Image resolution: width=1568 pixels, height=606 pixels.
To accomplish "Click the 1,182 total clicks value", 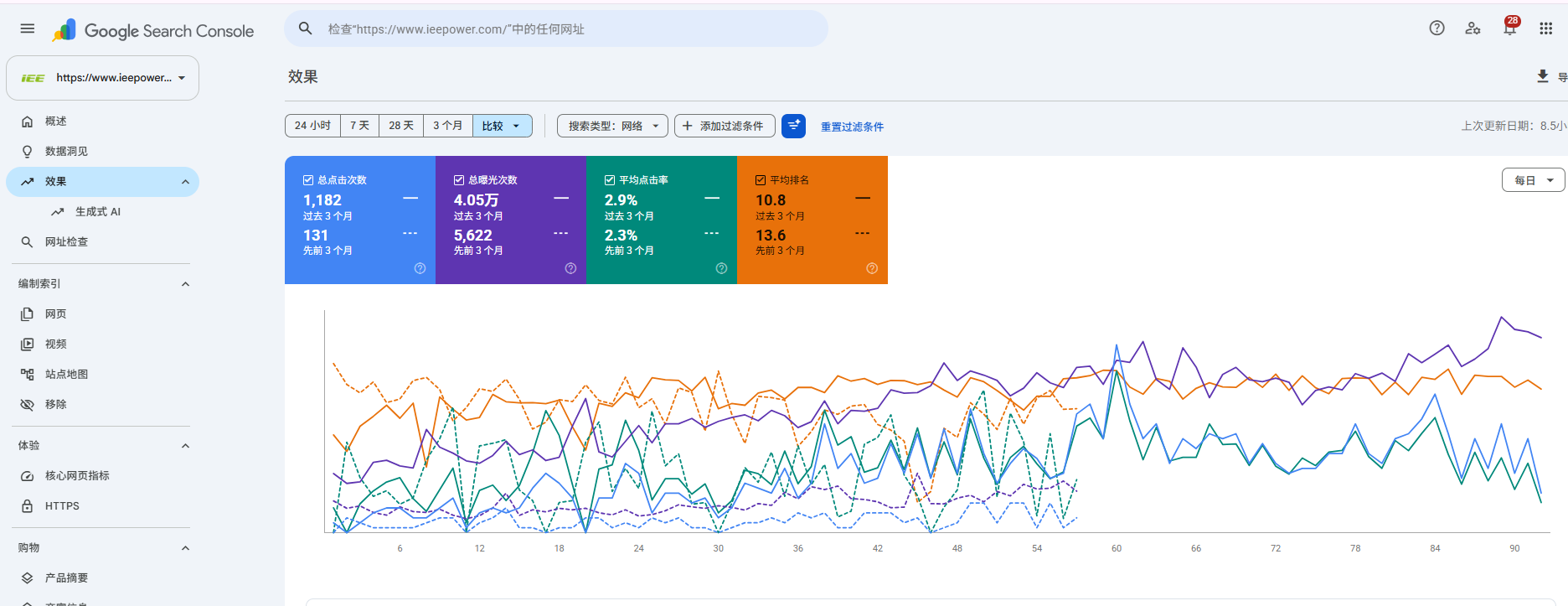I will pyautogui.click(x=322, y=200).
